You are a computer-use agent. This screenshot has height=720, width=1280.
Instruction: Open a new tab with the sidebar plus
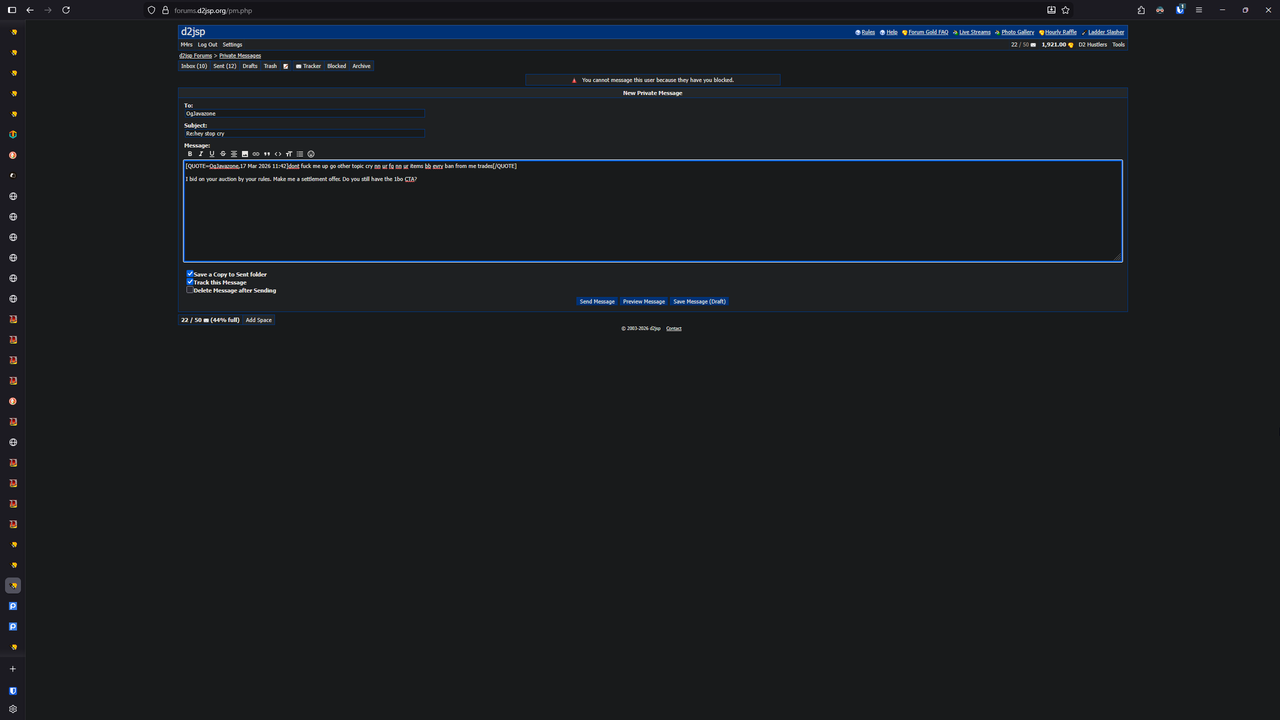point(13,669)
